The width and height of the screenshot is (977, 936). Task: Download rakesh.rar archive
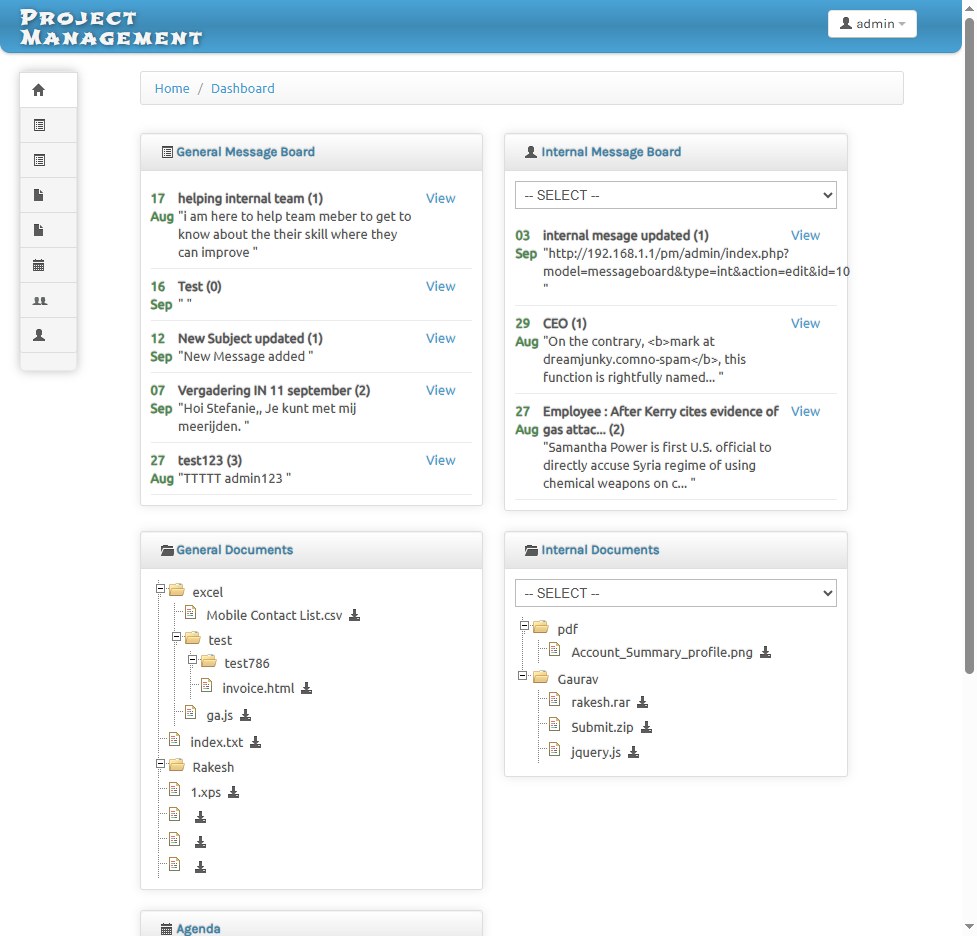point(642,702)
